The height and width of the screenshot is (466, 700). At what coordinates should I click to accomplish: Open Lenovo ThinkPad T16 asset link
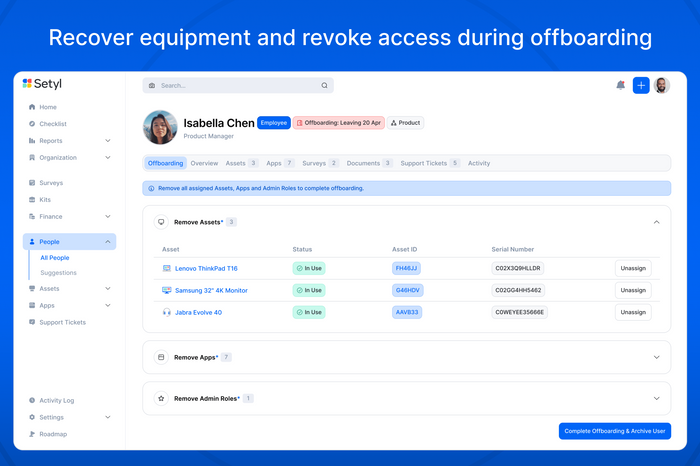coord(206,268)
